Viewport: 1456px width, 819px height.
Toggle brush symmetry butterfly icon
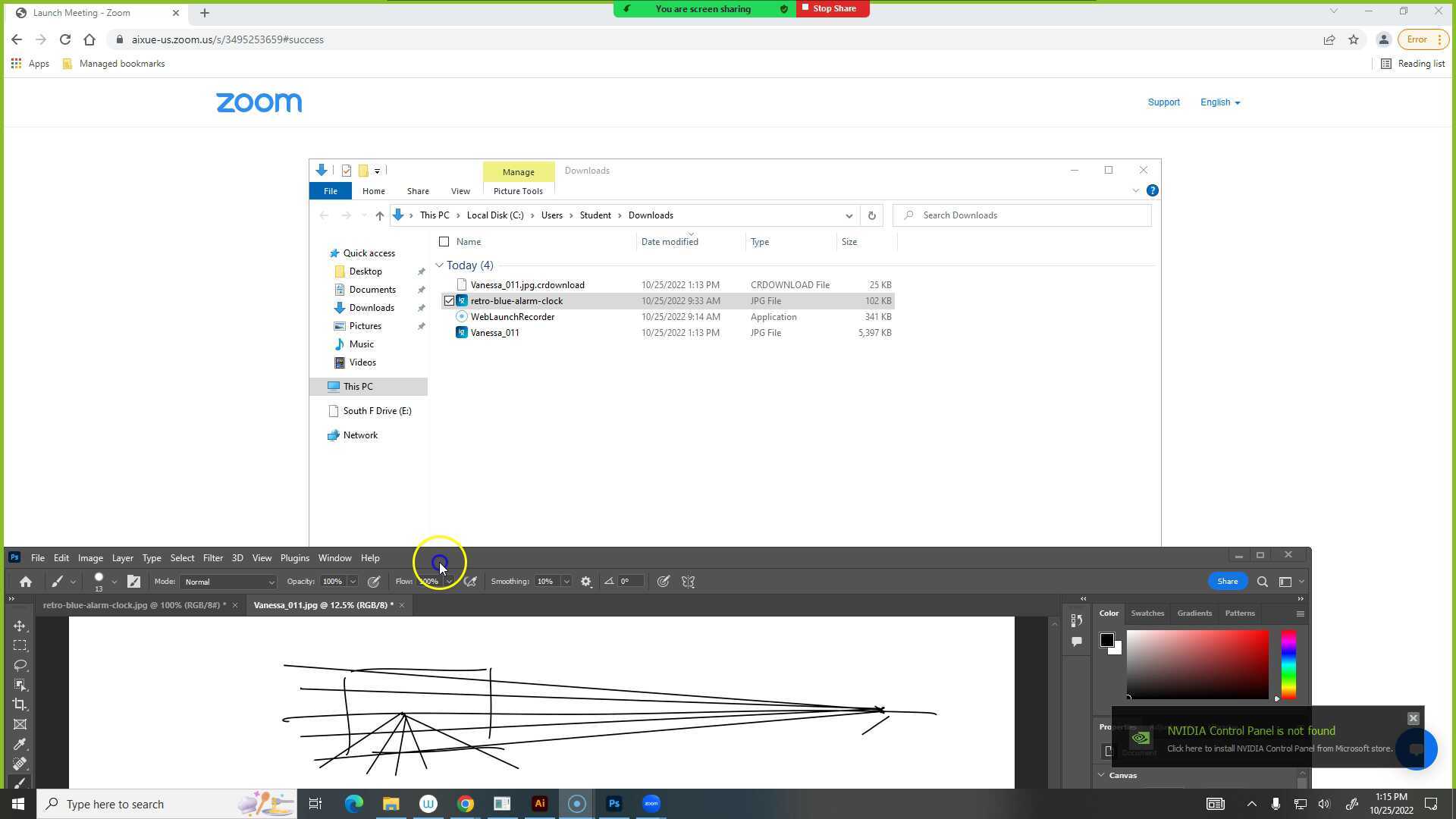(689, 582)
